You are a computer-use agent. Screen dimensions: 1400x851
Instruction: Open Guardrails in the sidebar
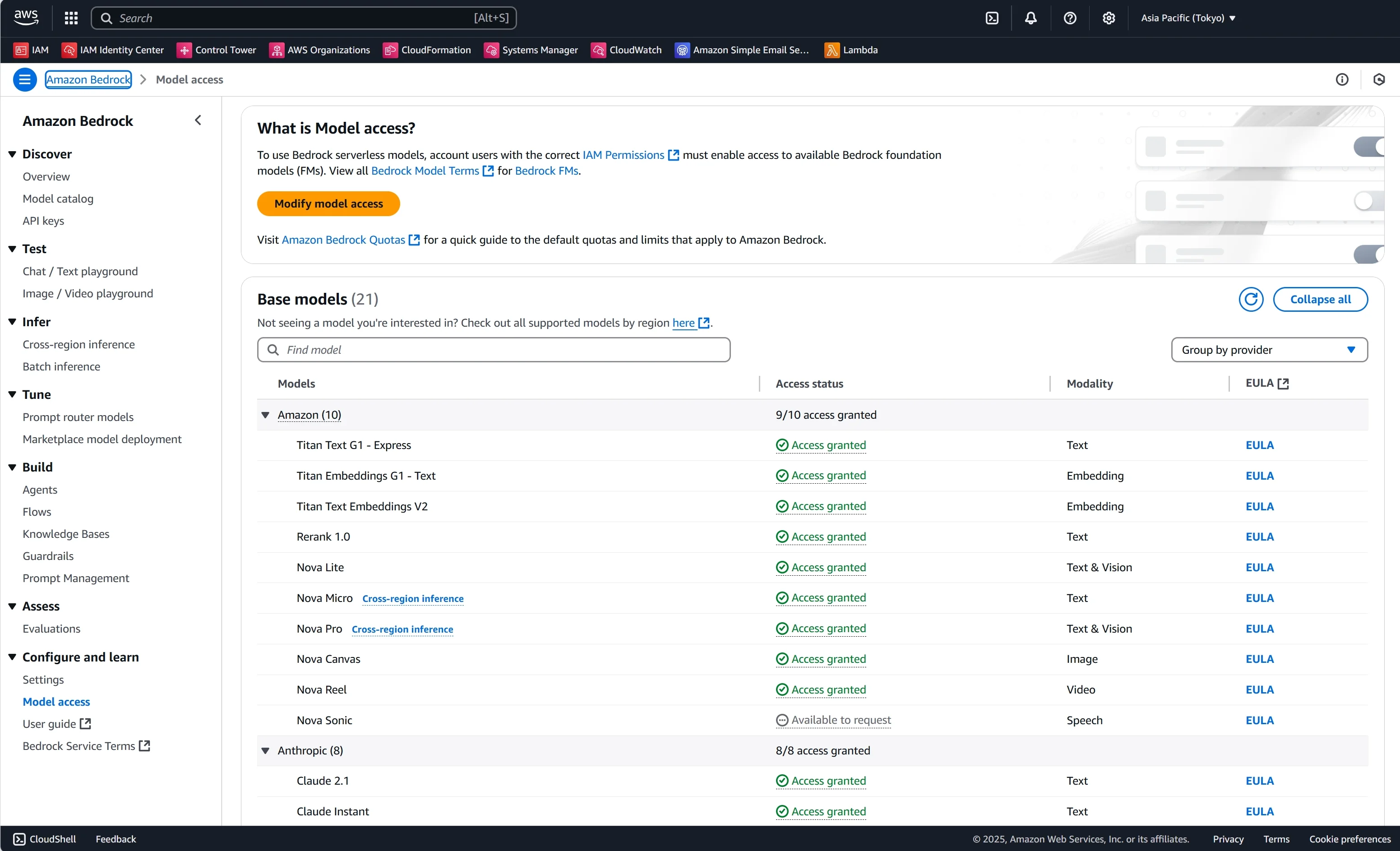48,556
